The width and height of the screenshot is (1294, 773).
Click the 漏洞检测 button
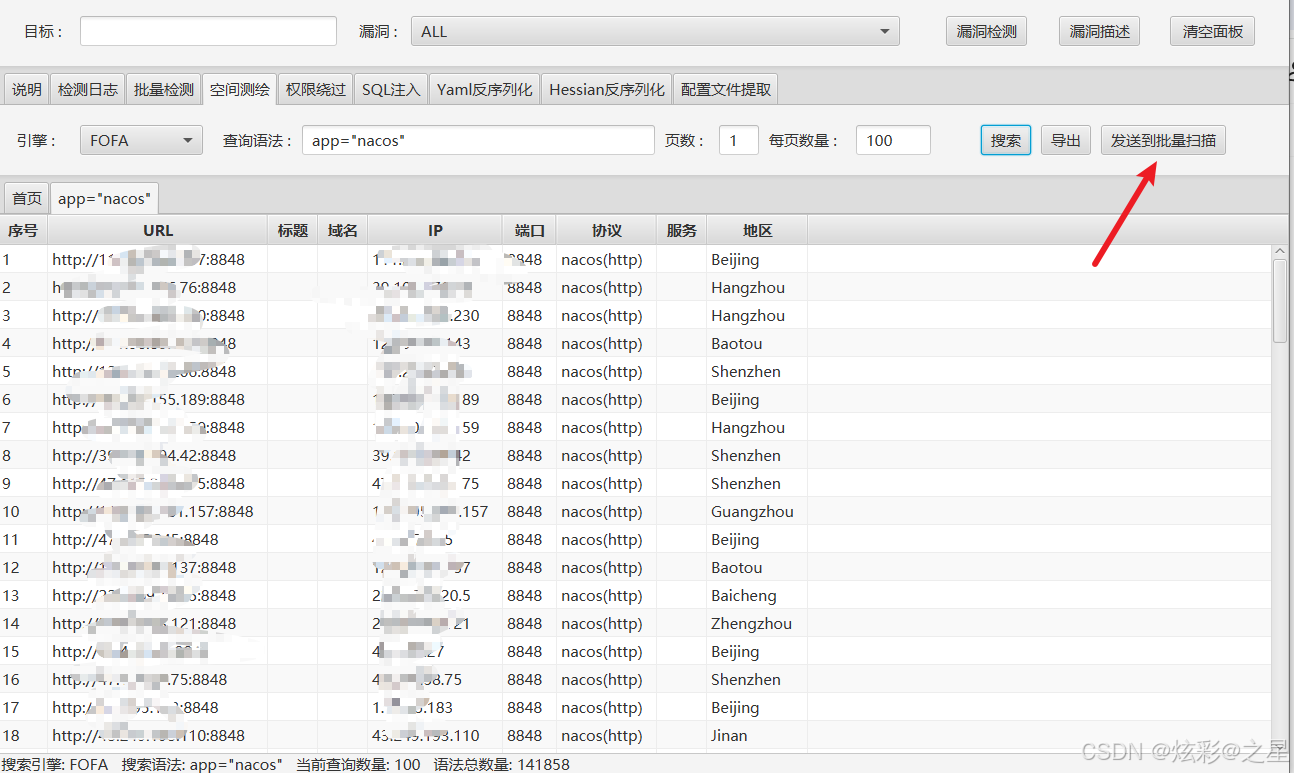(x=986, y=31)
